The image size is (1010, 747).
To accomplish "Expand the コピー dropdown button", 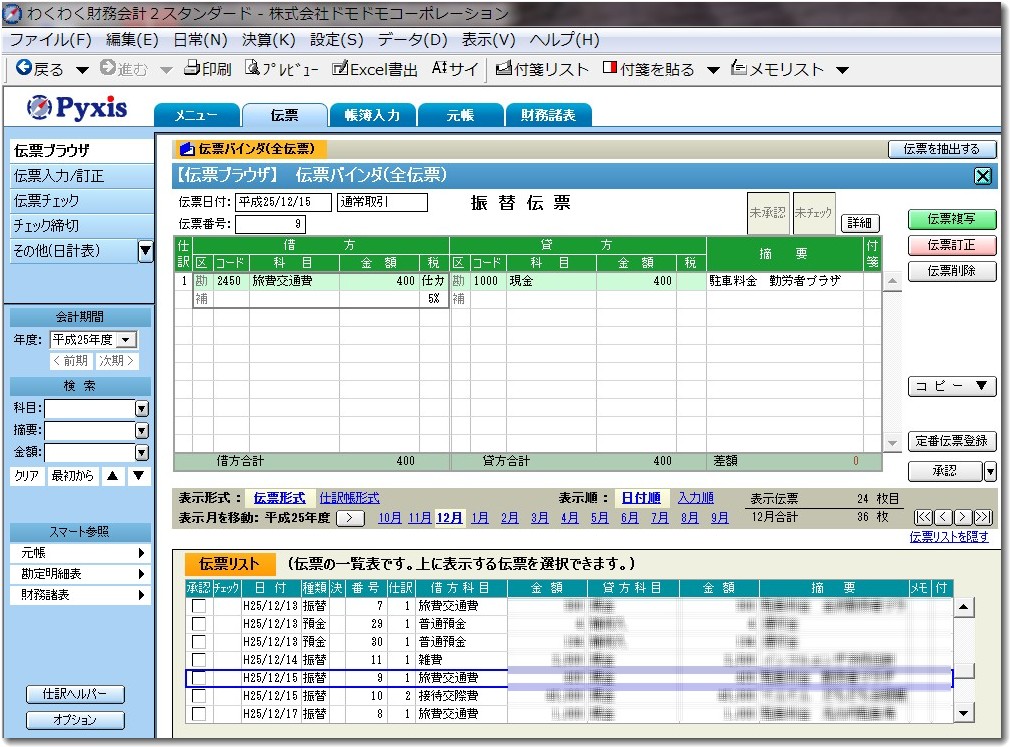I will point(952,386).
